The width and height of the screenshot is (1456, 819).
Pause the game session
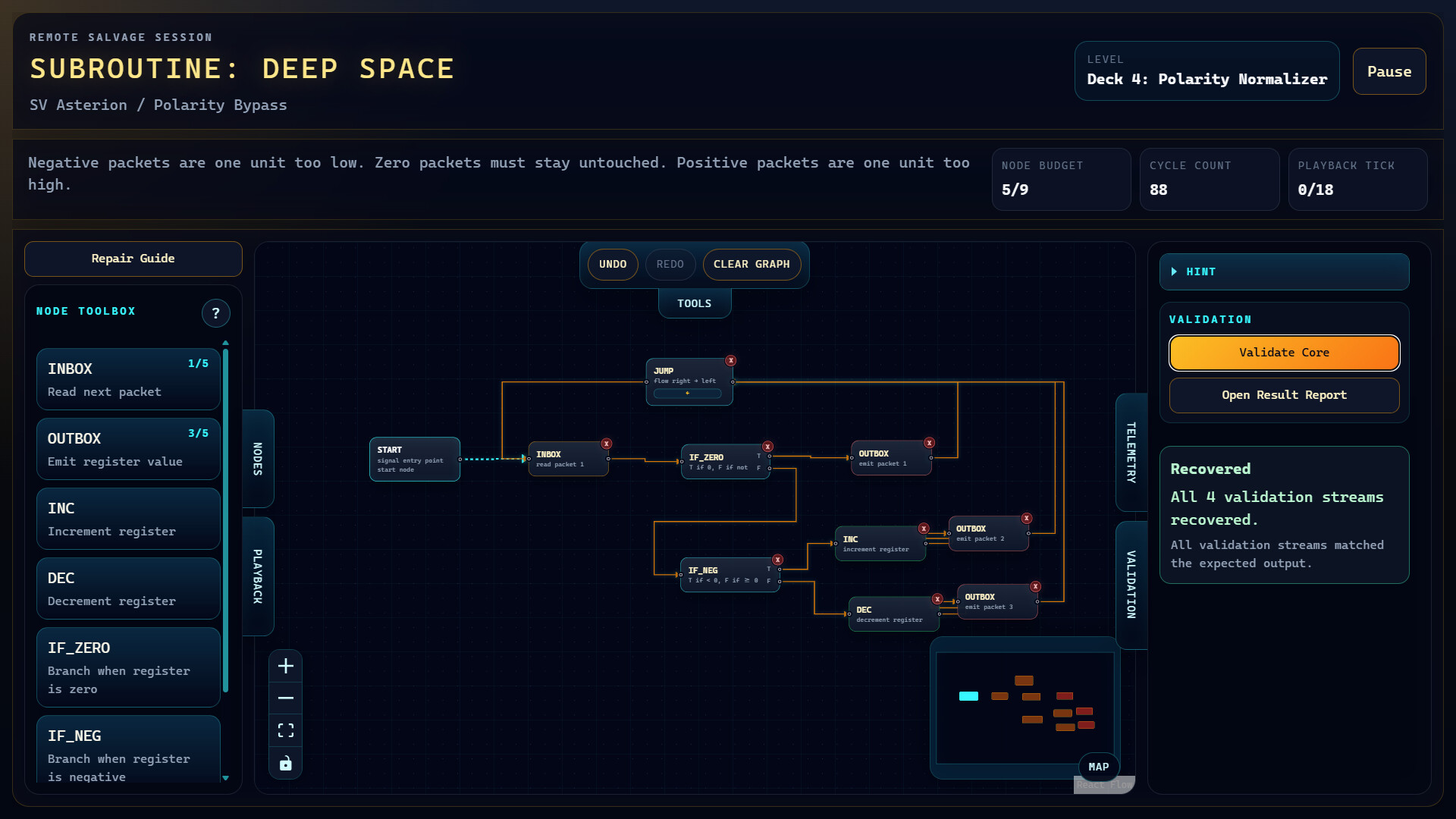click(1389, 71)
